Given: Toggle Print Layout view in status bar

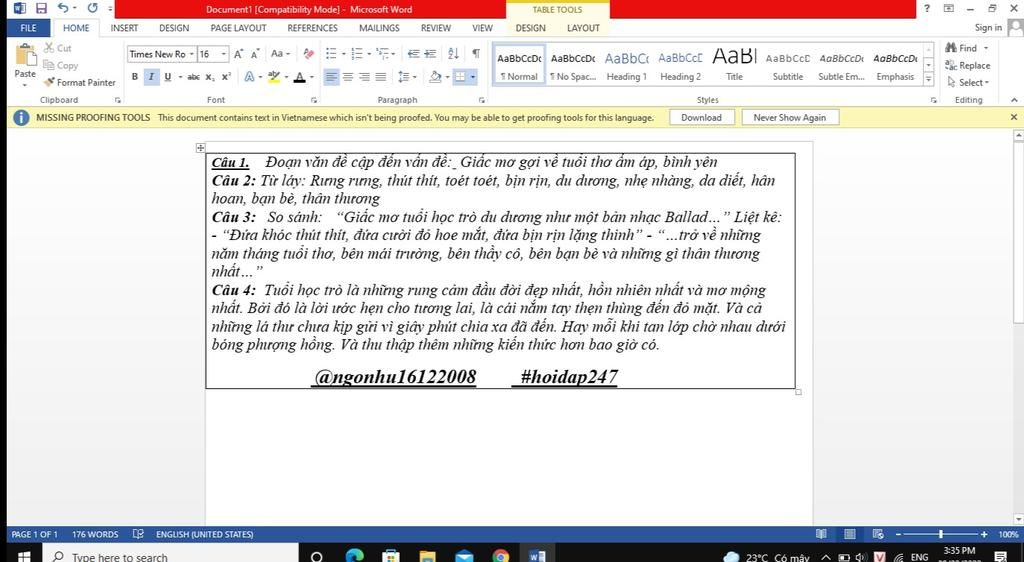Looking at the screenshot, I should click(x=850, y=534).
